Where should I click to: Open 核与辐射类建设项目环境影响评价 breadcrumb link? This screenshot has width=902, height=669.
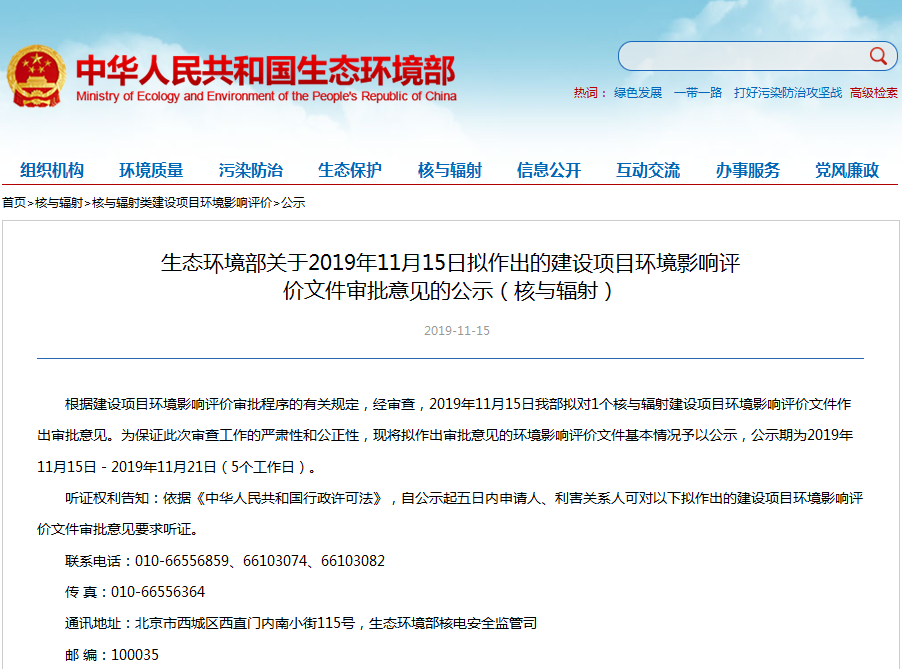(x=182, y=202)
